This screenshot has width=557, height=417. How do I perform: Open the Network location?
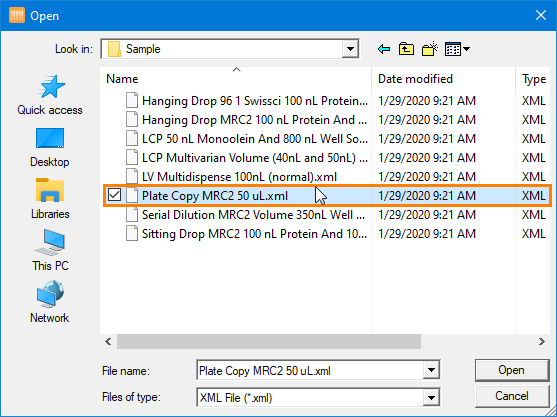coord(50,303)
